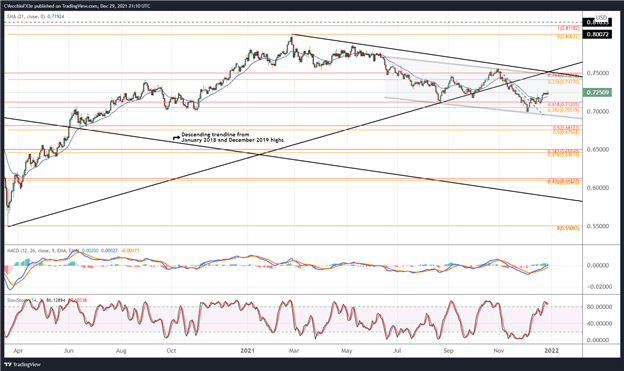
Task: Click the Apr marker on the time axis
Action: [18, 351]
